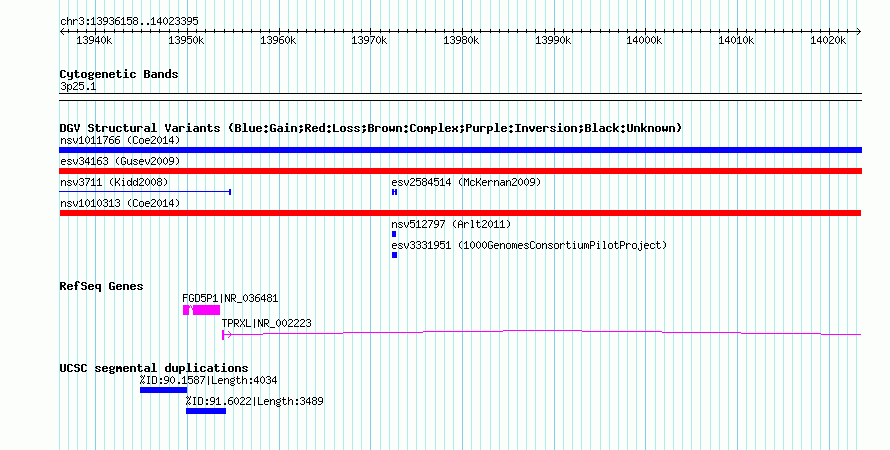Click the right arrowhead of the ruler
Viewport: 890px width, 450px height.
tap(859, 32)
